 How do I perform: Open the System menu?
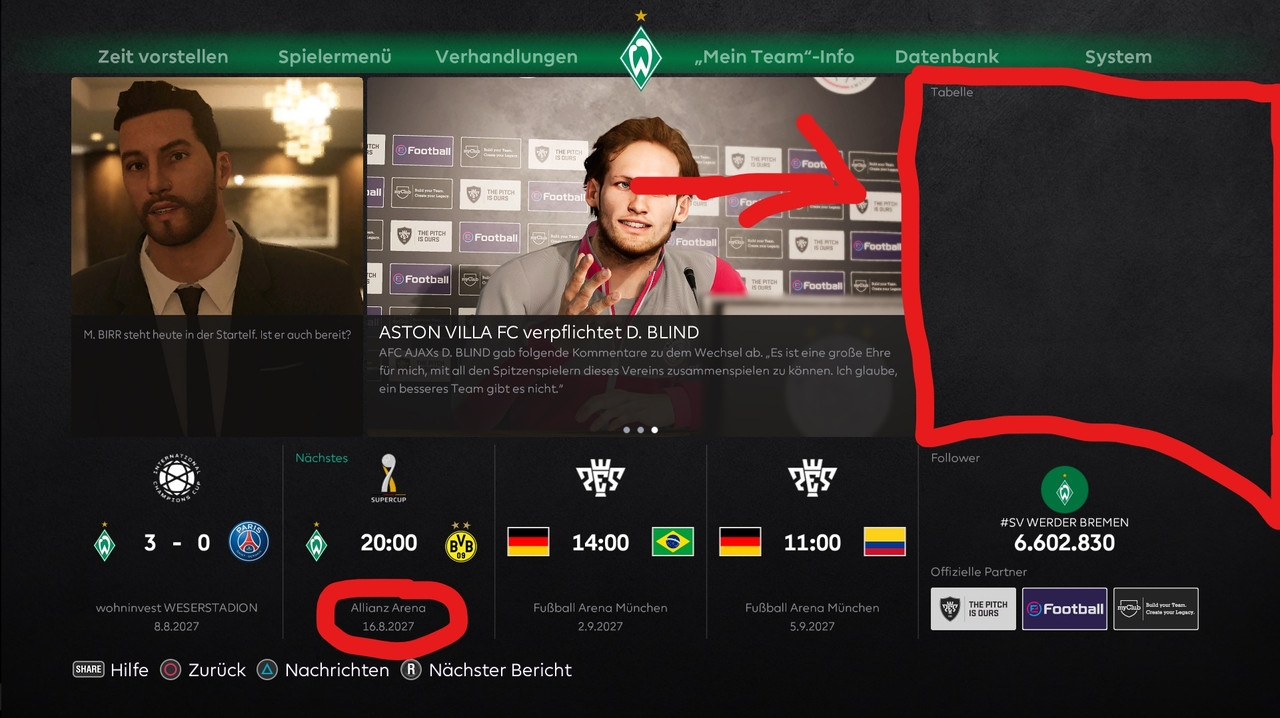[1118, 57]
